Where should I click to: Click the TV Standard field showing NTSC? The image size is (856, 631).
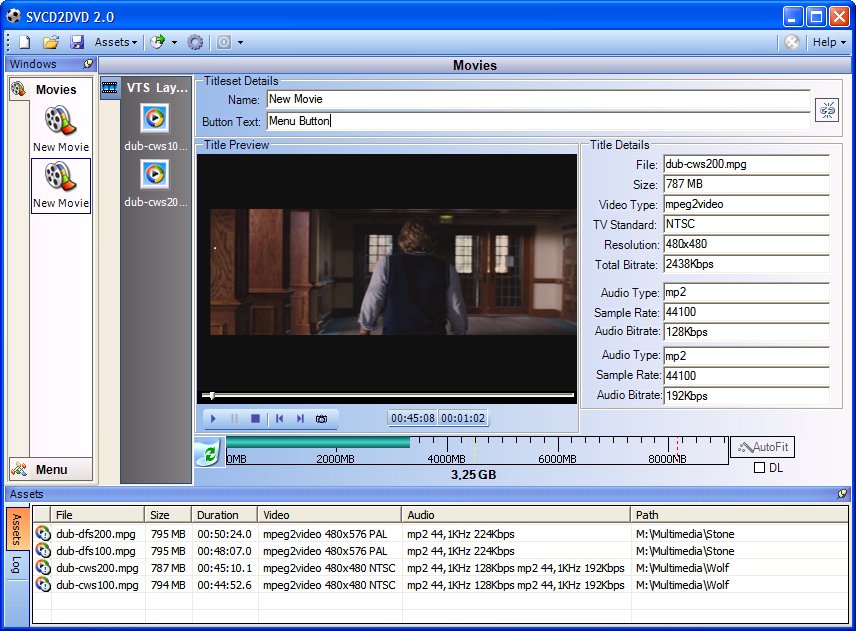tap(746, 224)
